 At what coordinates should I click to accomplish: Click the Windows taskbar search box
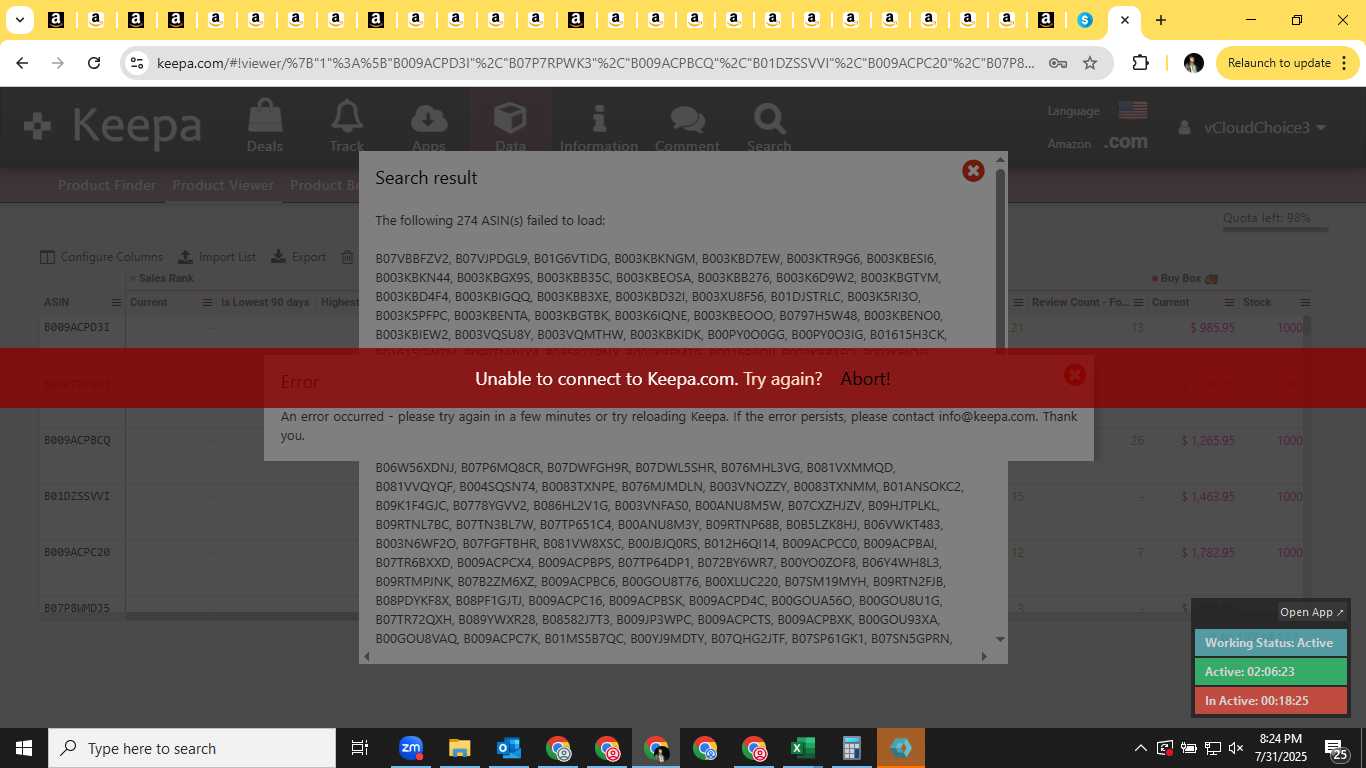[x=192, y=748]
